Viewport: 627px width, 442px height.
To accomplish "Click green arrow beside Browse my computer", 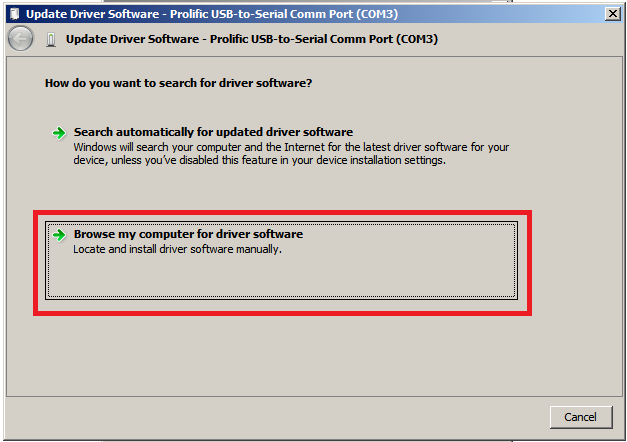I will point(59,235).
